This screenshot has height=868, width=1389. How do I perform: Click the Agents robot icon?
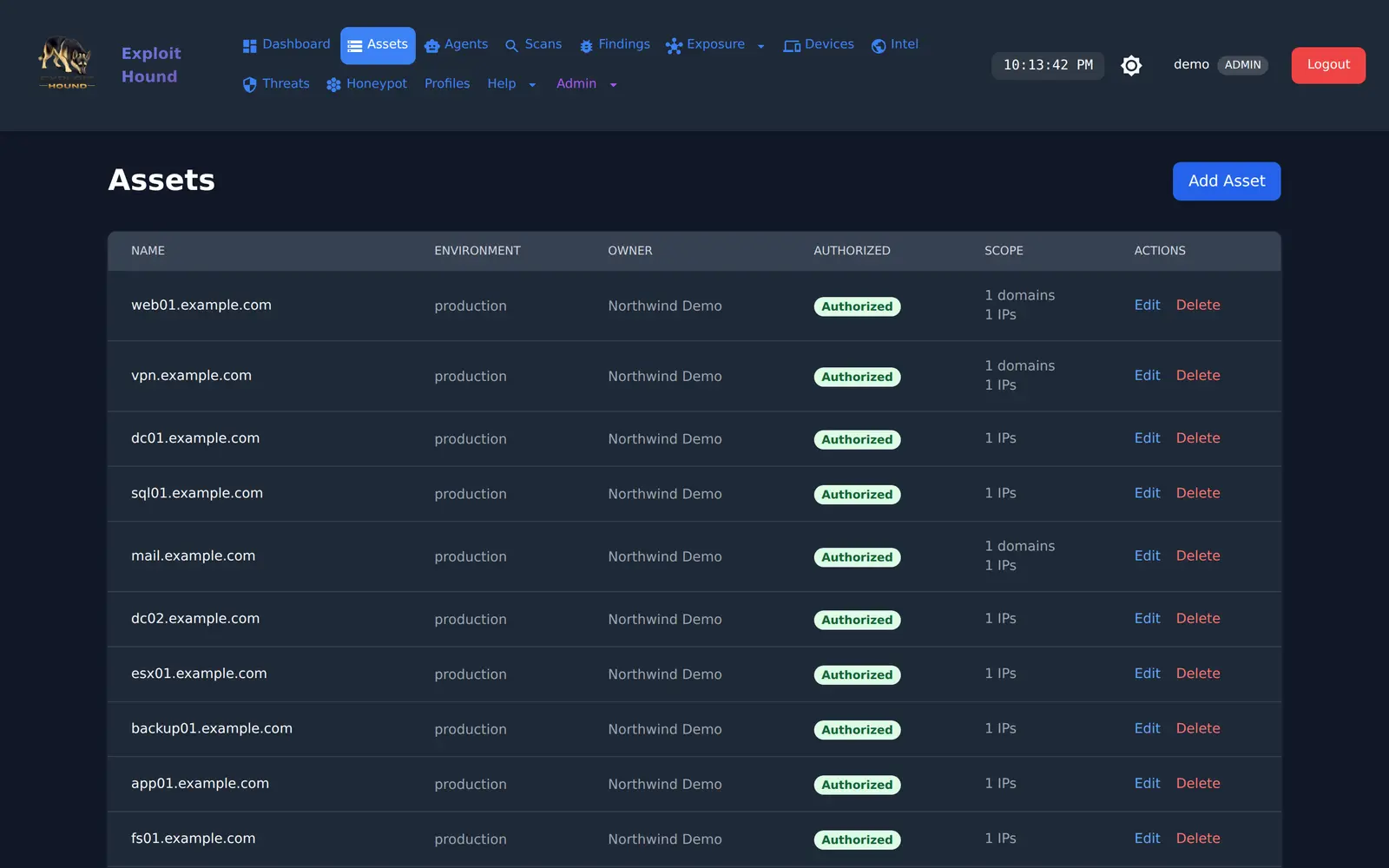tap(431, 46)
